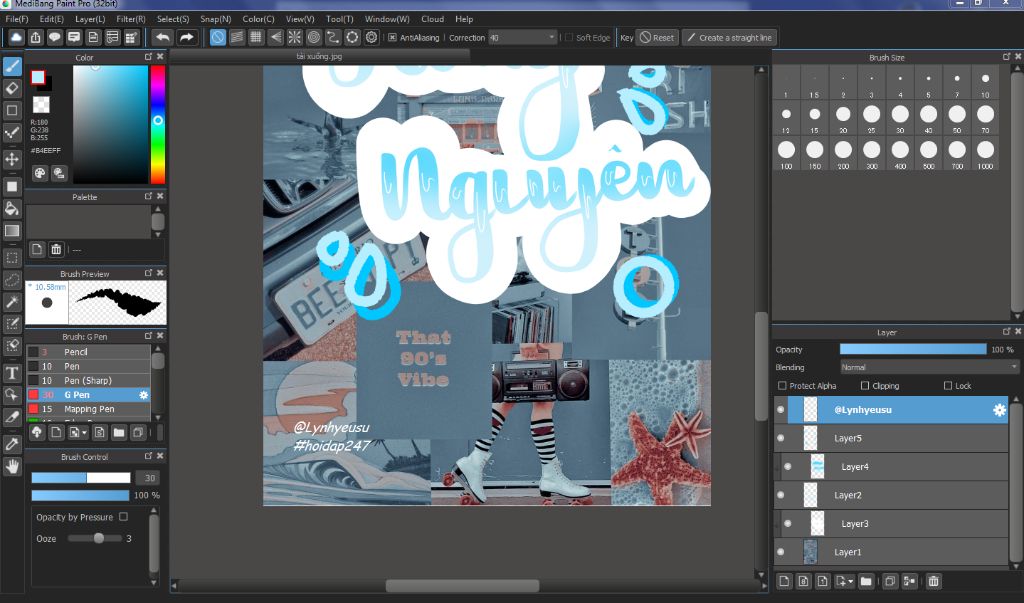1024x603 pixels.
Task: Select the Hand pan tool
Action: 12,466
